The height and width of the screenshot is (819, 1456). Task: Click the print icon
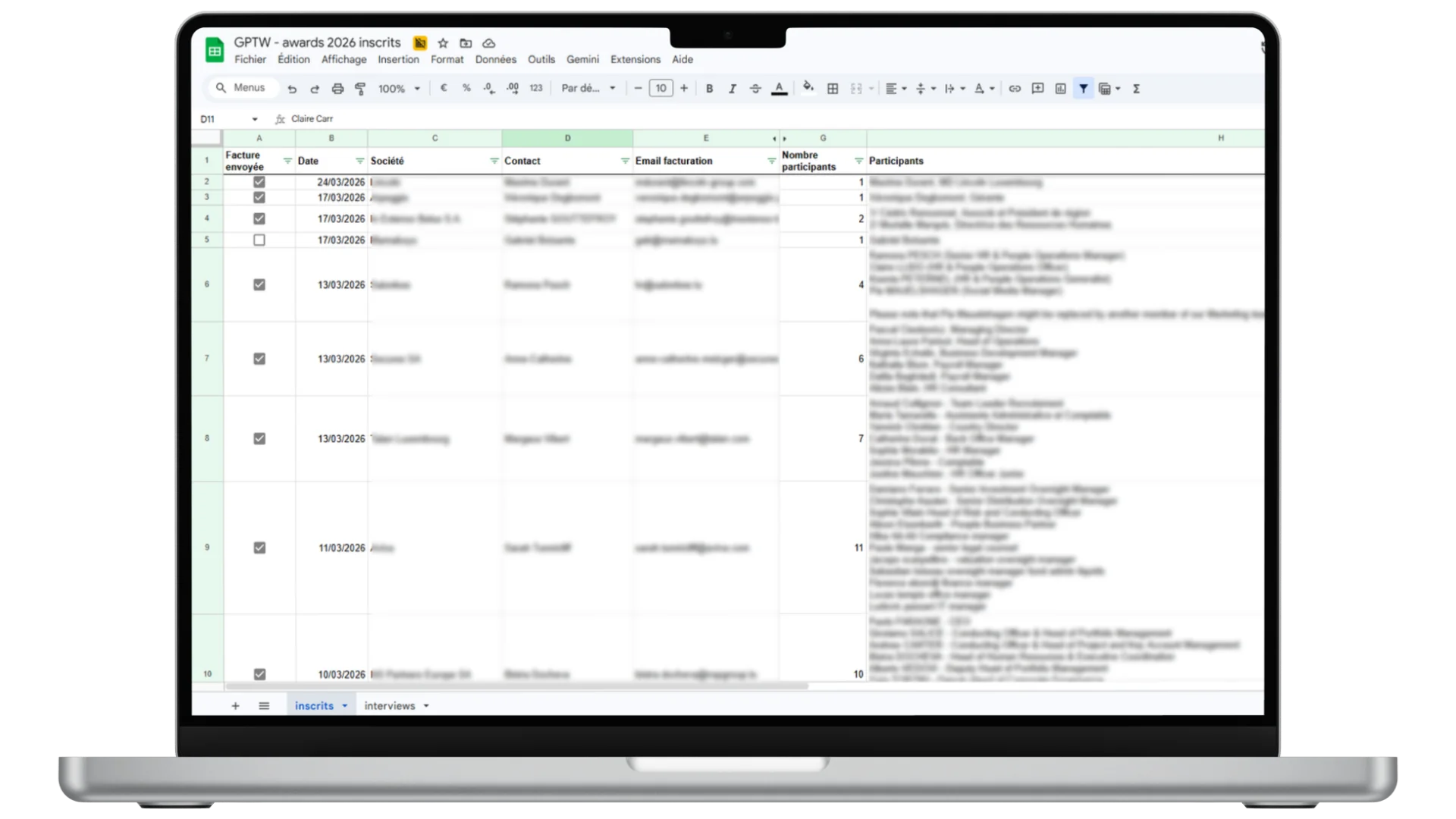coord(337,89)
